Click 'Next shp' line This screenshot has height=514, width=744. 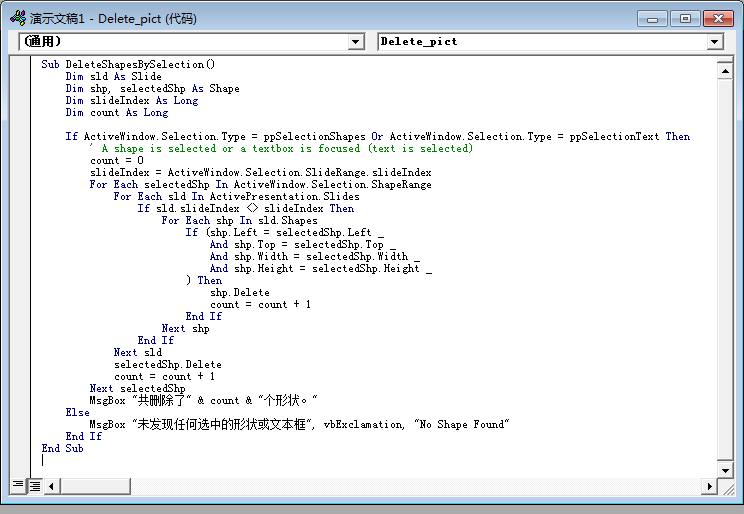click(186, 328)
